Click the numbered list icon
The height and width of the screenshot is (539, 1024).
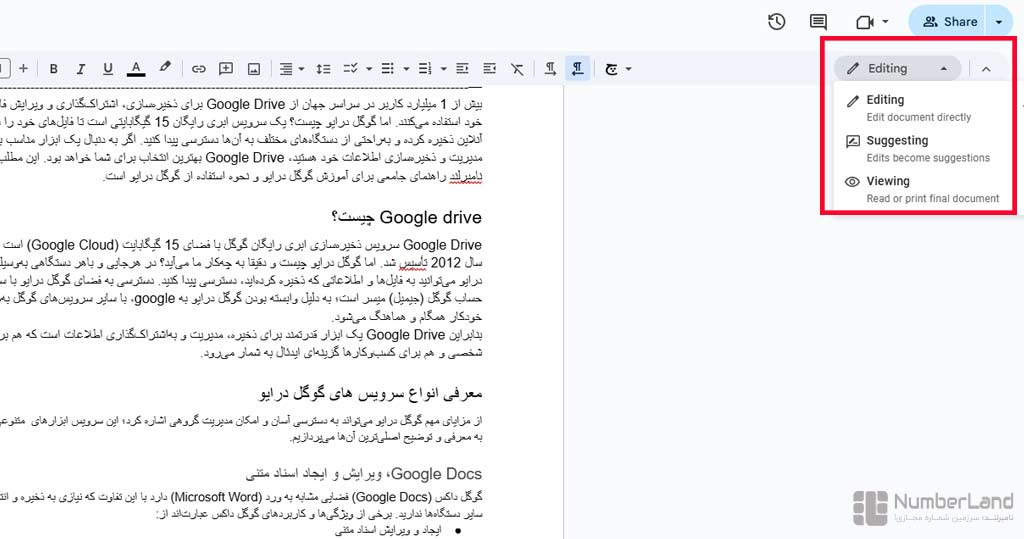pos(425,69)
